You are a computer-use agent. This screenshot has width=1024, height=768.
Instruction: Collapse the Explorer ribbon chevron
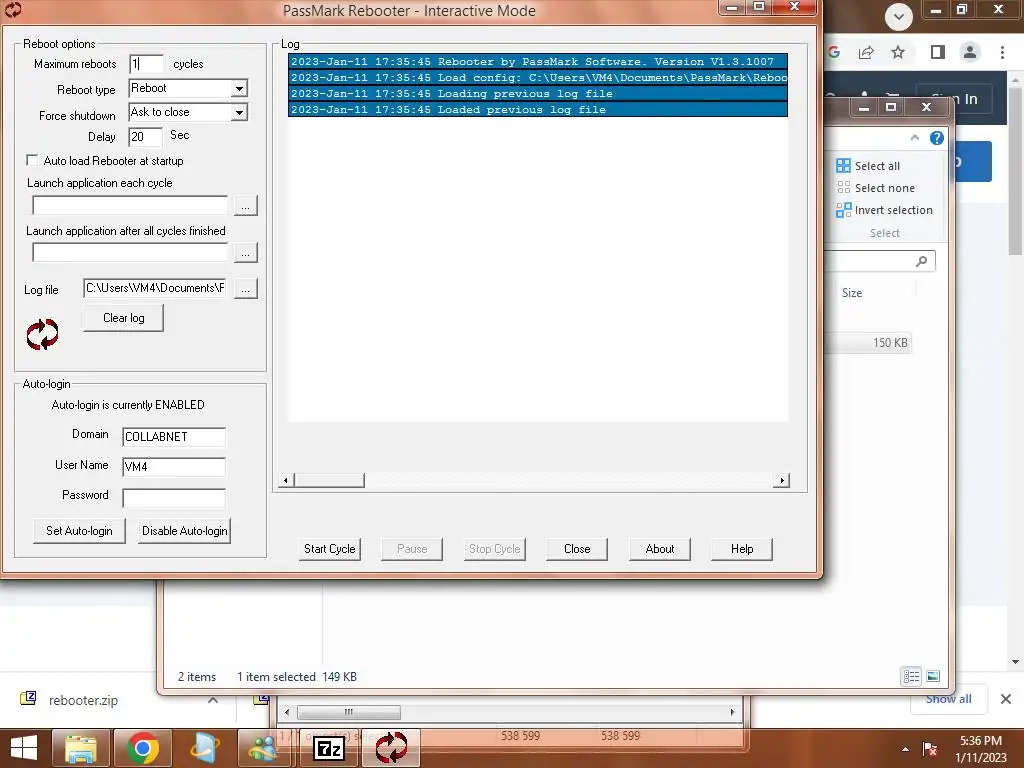pos(915,138)
